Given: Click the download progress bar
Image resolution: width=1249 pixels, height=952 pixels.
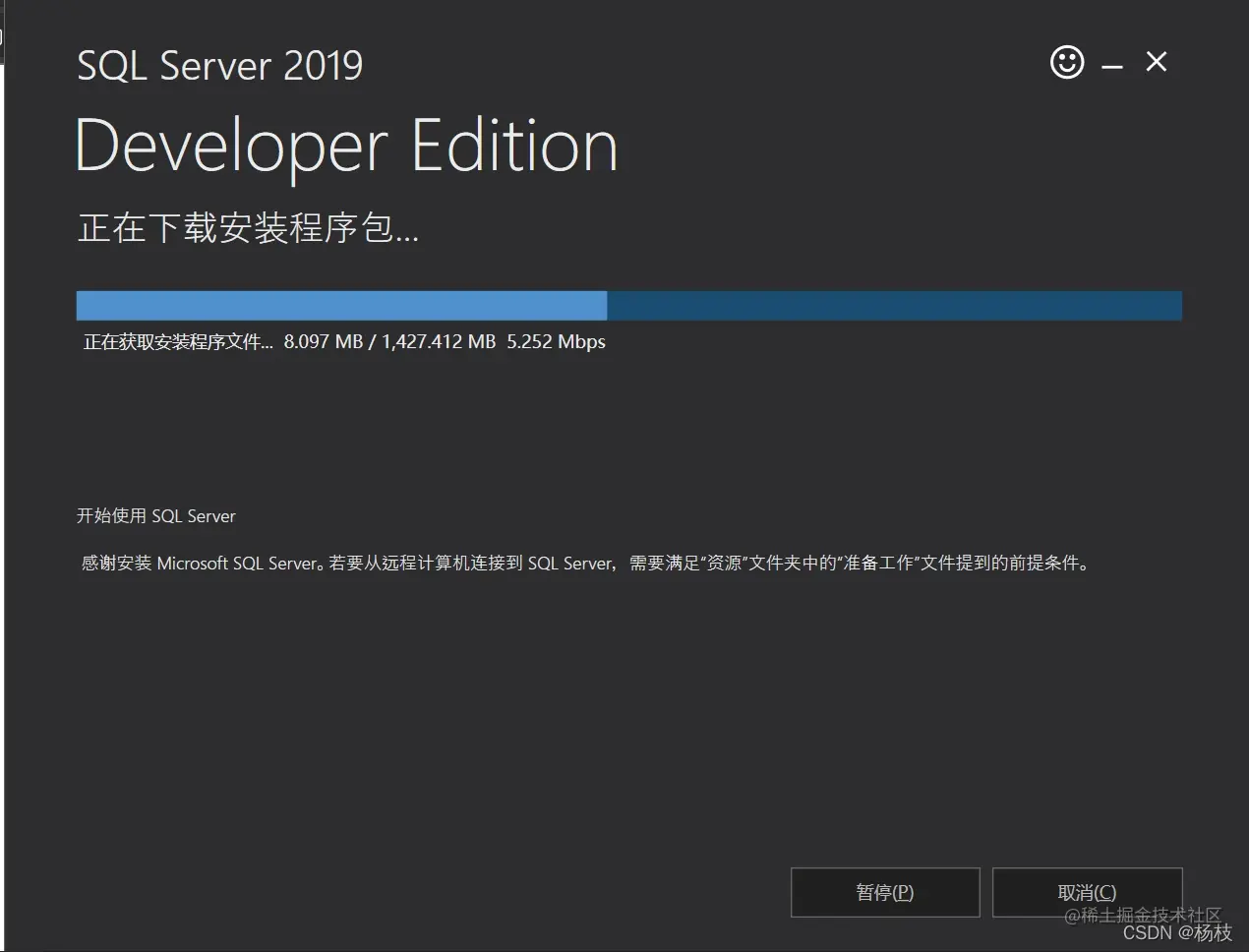Looking at the screenshot, I should (x=629, y=306).
